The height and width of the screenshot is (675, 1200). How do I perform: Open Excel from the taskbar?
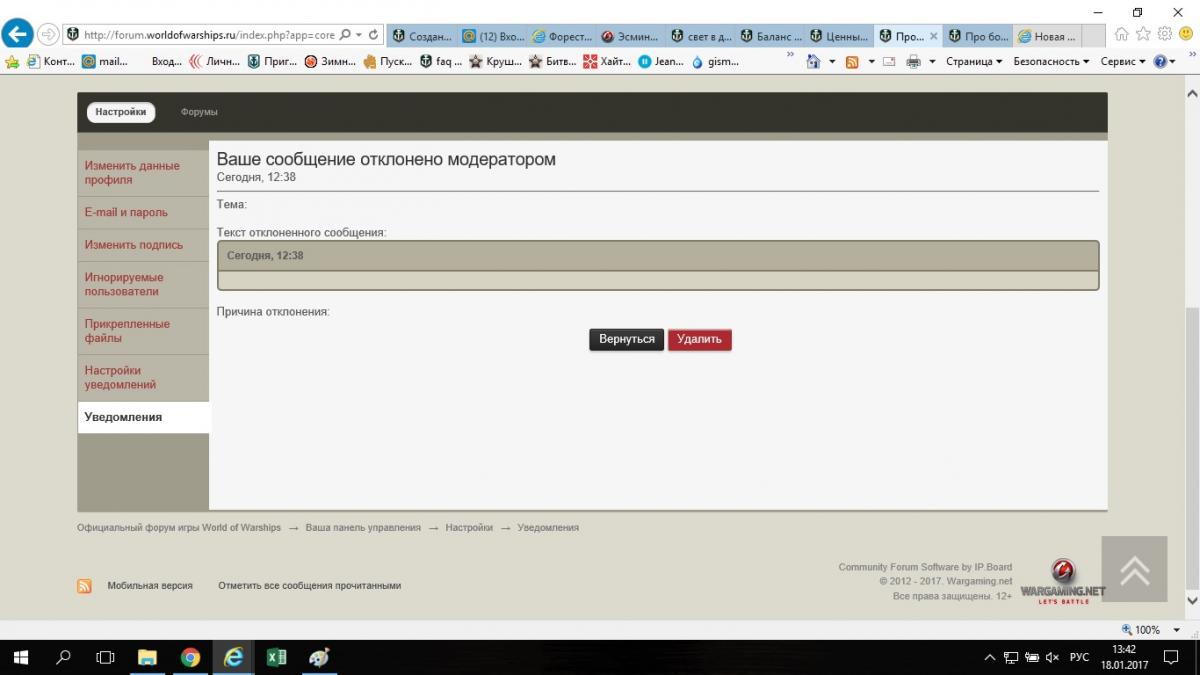[x=277, y=657]
